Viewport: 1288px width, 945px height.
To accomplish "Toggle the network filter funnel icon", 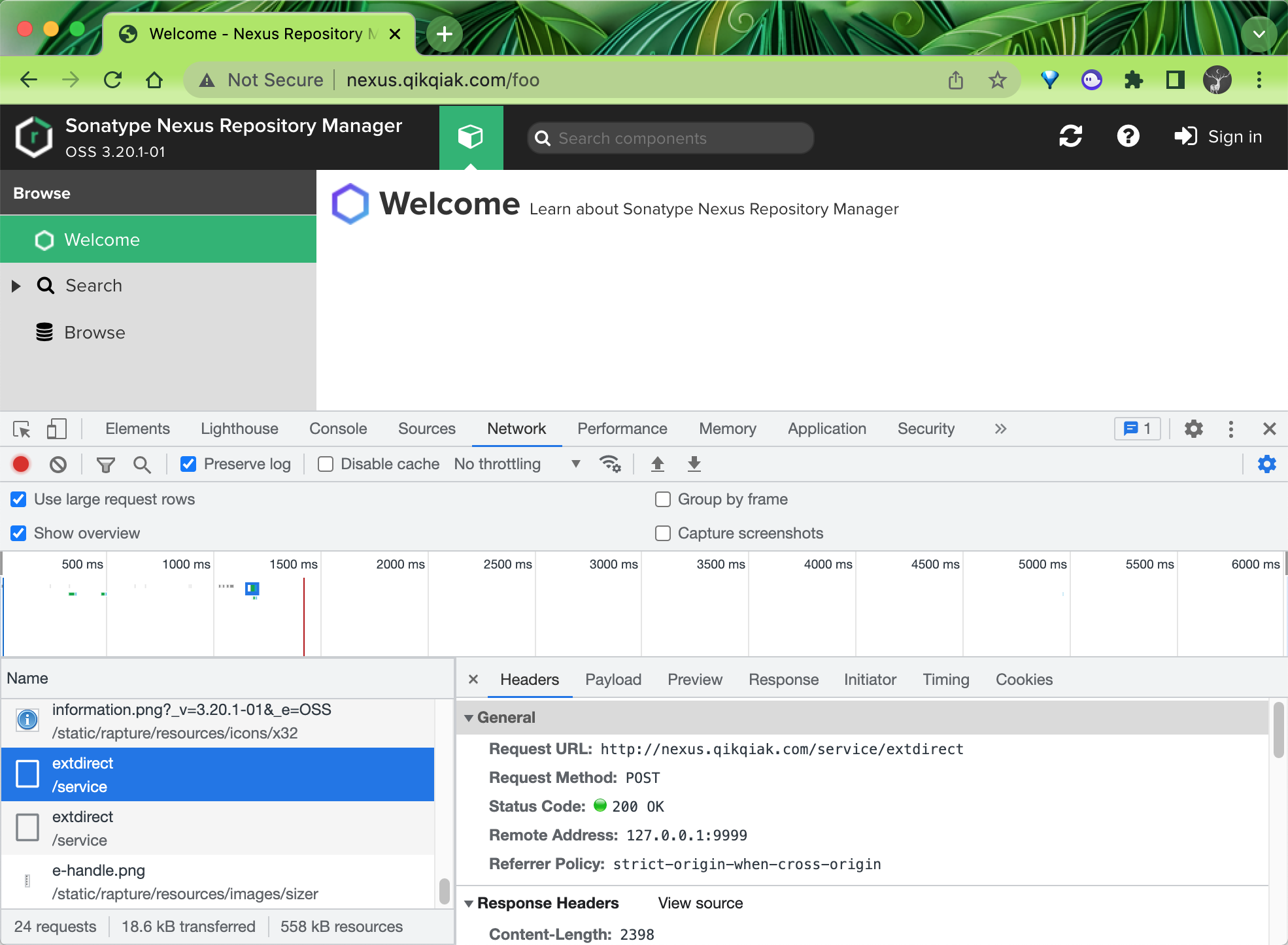I will point(105,464).
